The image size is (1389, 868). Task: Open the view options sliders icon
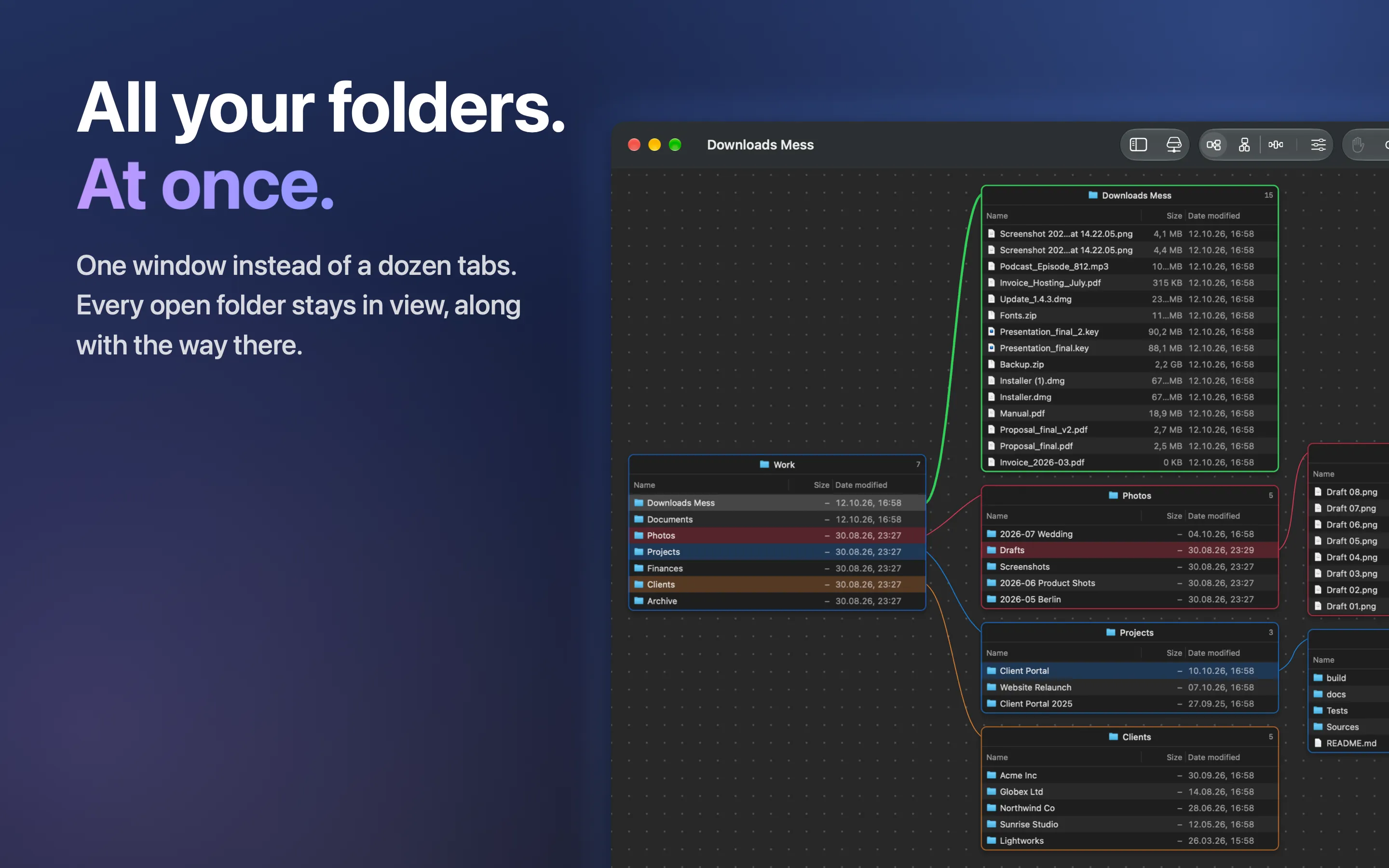(x=1319, y=145)
